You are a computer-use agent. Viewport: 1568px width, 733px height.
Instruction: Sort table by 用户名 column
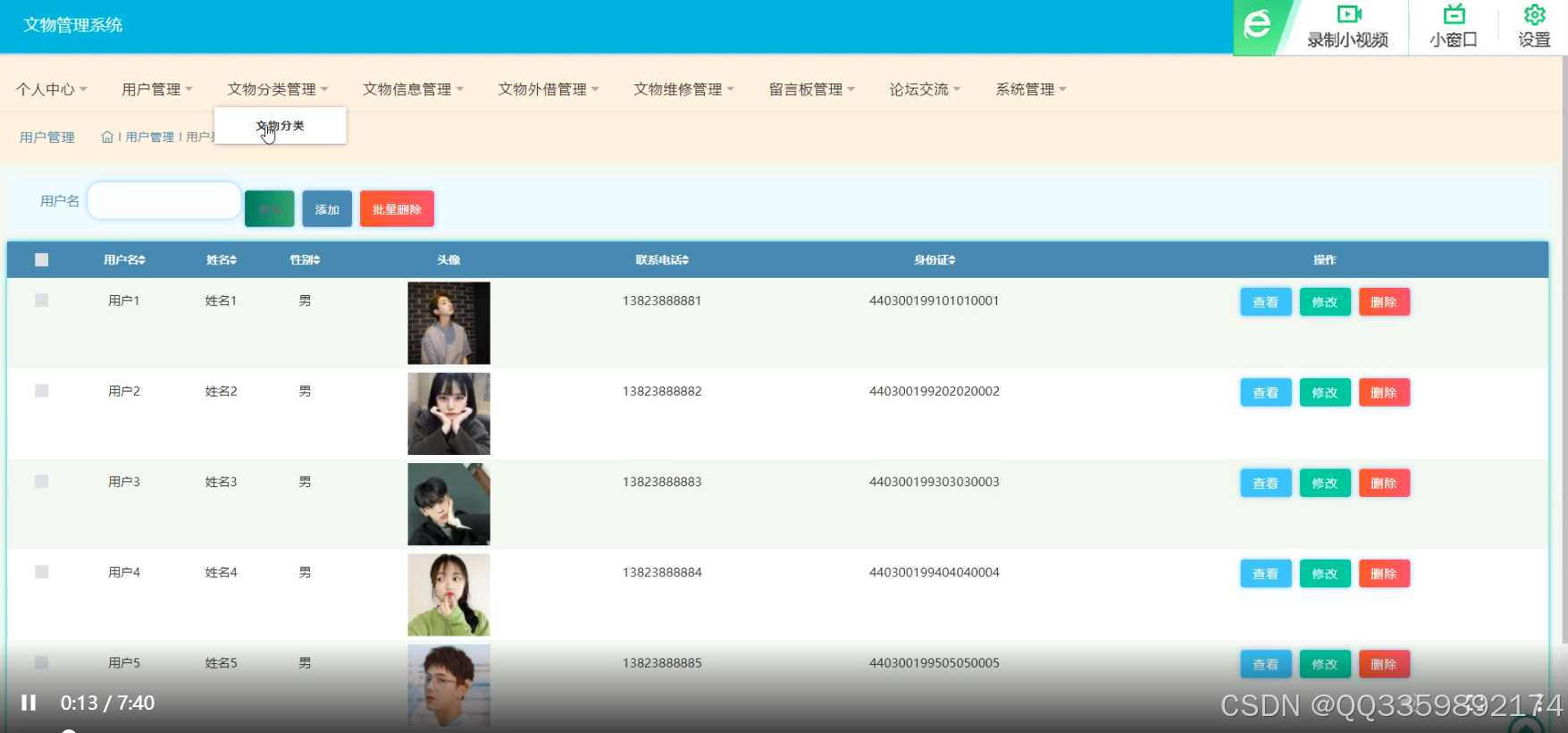[124, 260]
